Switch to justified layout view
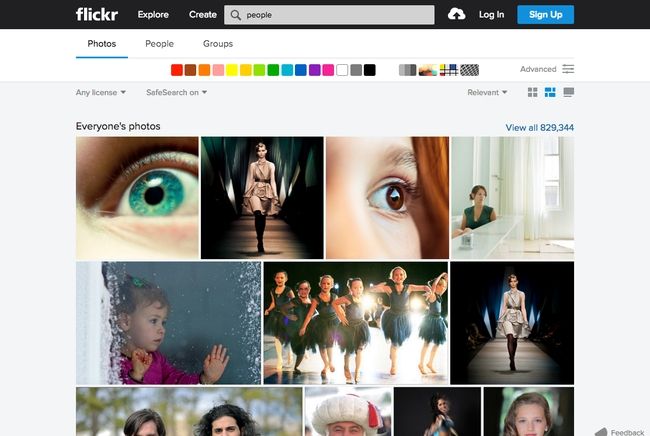 [x=550, y=93]
